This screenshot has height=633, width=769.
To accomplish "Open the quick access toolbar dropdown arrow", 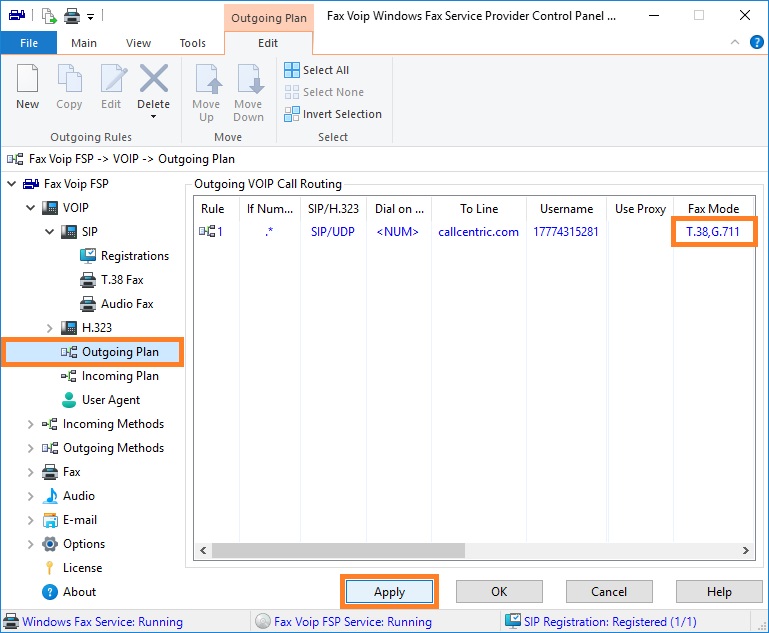I will [90, 17].
